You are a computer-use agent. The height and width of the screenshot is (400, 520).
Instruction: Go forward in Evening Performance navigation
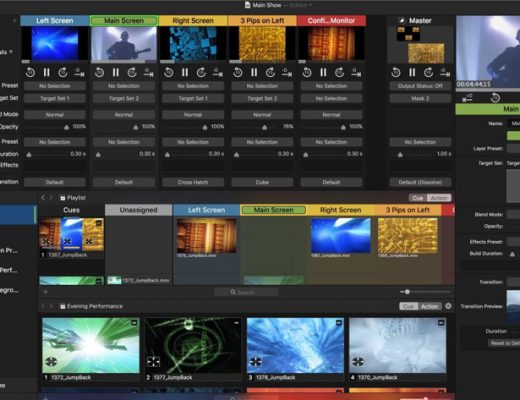coord(51,306)
